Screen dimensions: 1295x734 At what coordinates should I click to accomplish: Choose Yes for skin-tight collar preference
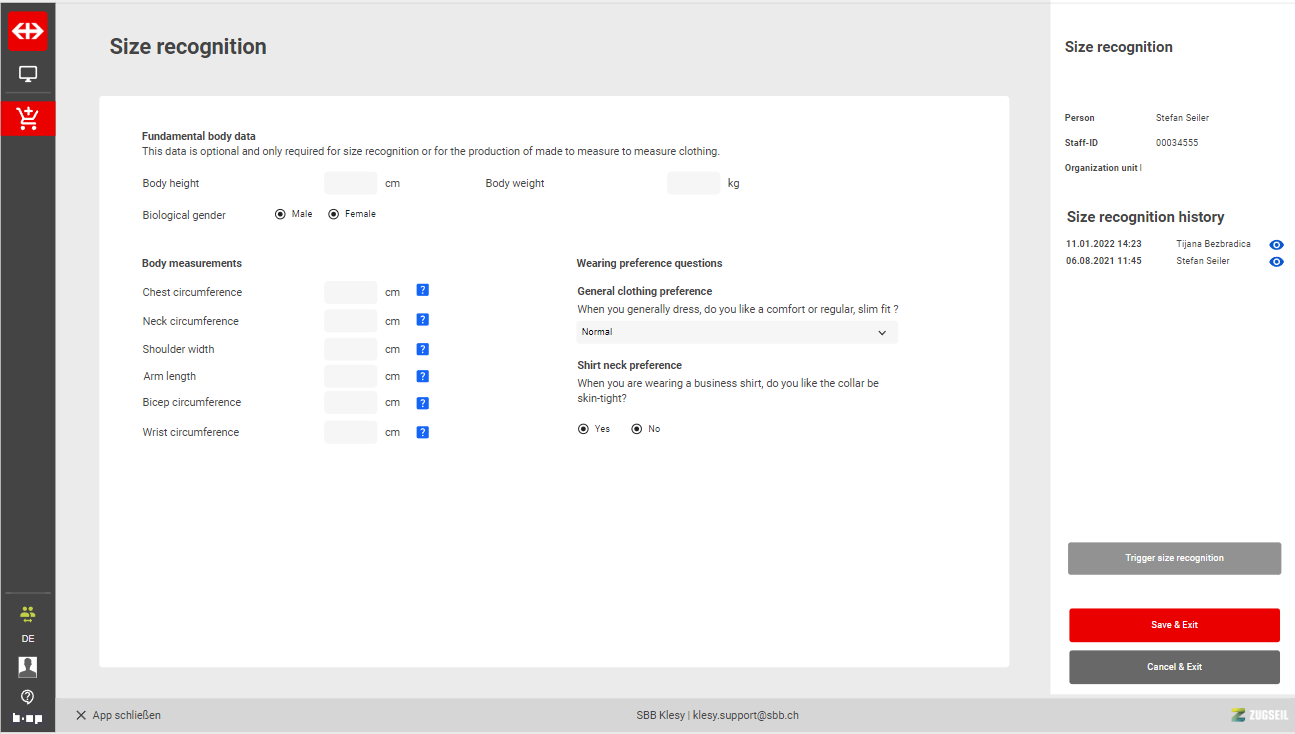(584, 429)
